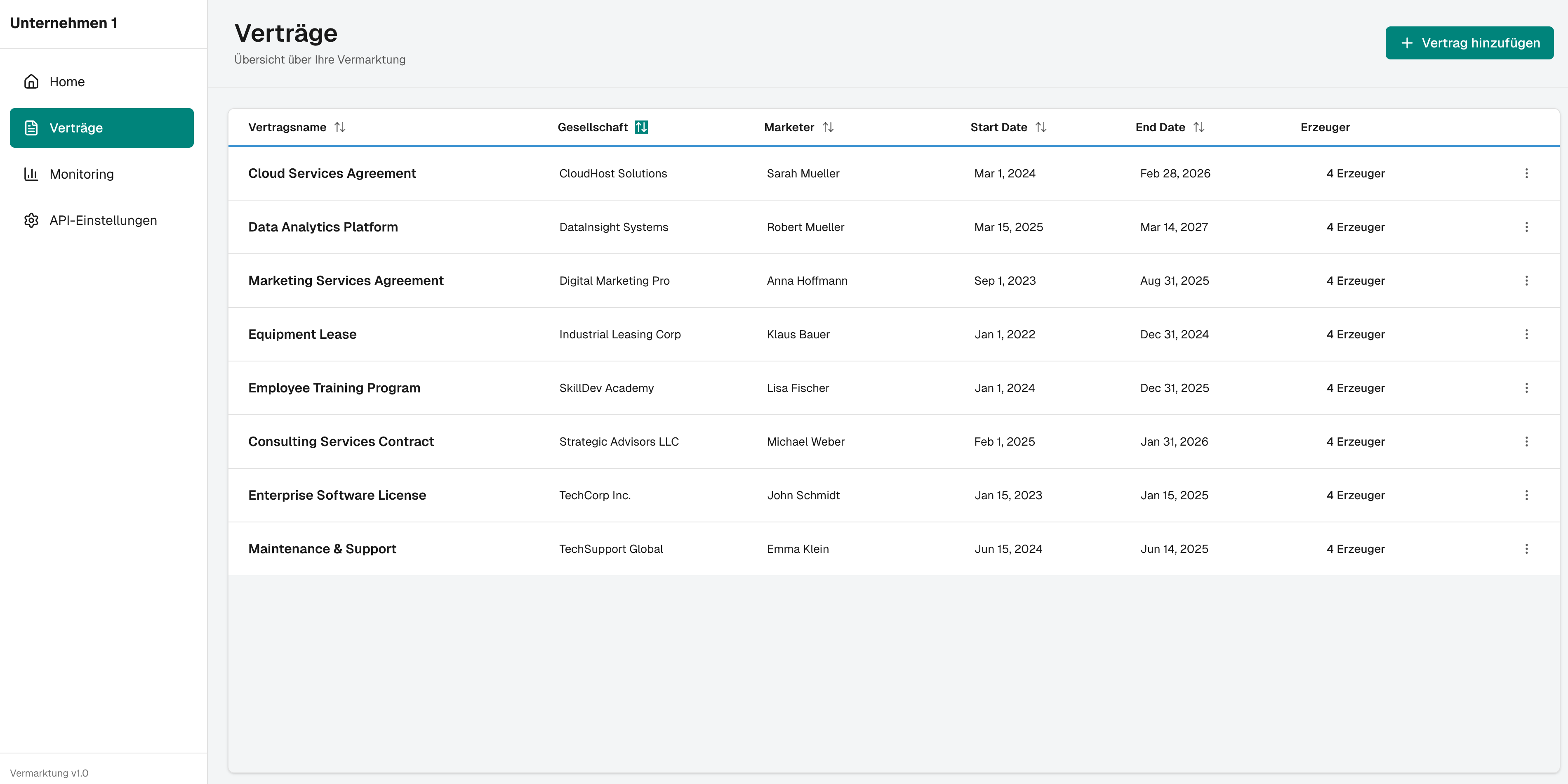Click the Verträge document icon
Viewport: 1568px width, 784px height.
31,128
